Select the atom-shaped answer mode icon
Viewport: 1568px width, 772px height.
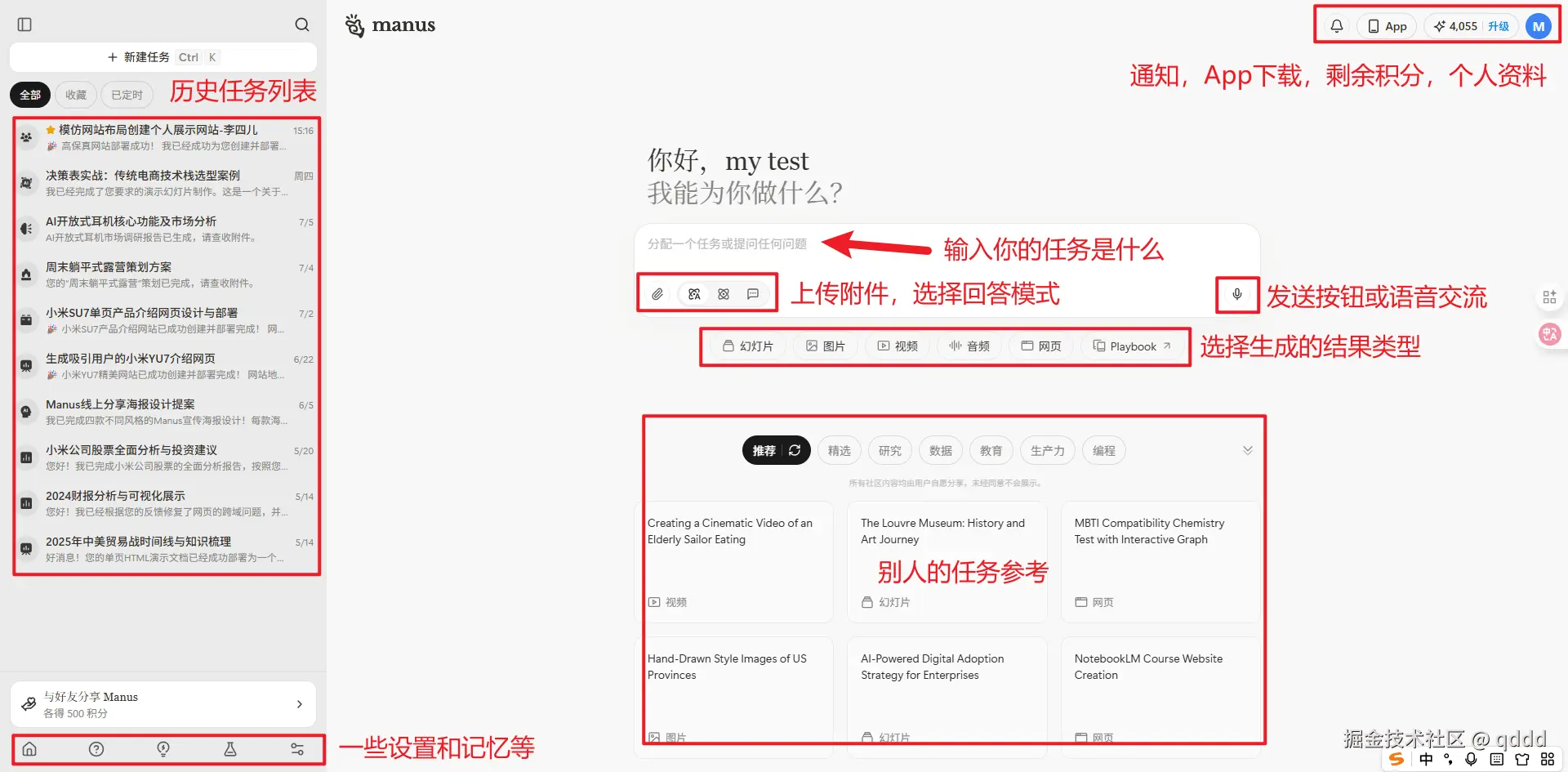pos(724,294)
